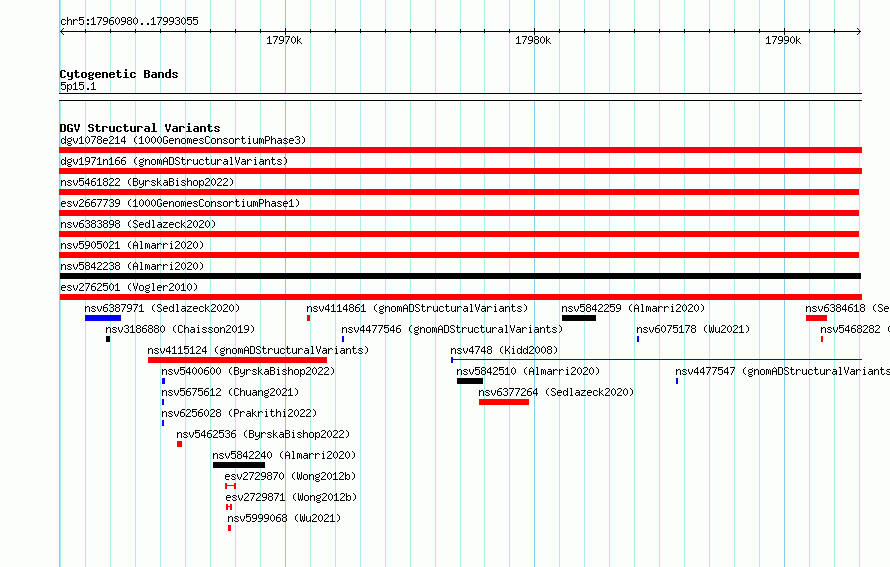Select nsv5842510 Almarri2020 label
This screenshot has height=567, width=890.
(528, 371)
